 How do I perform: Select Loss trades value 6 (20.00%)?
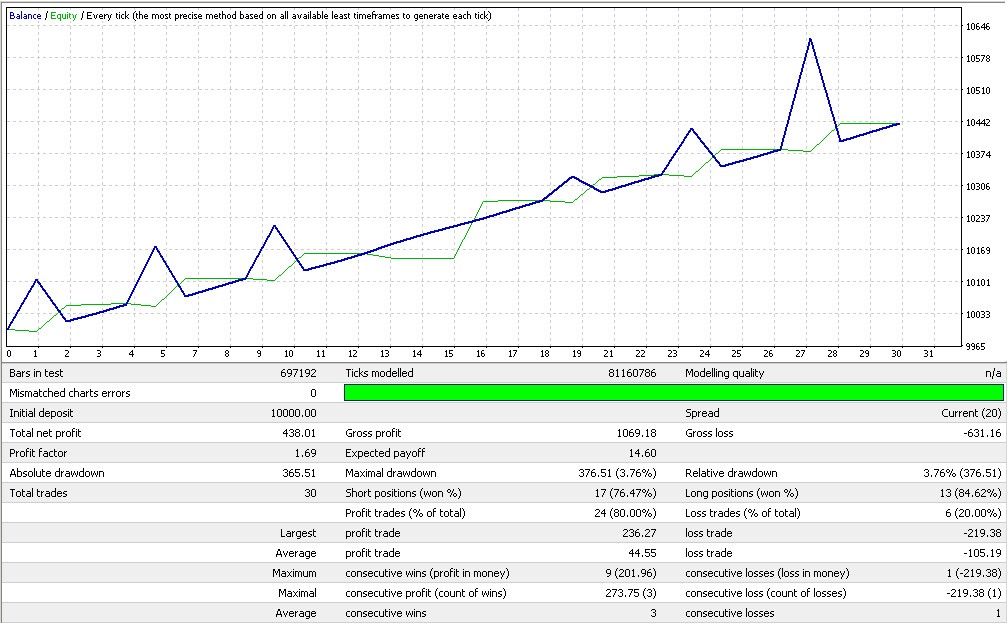(973, 513)
